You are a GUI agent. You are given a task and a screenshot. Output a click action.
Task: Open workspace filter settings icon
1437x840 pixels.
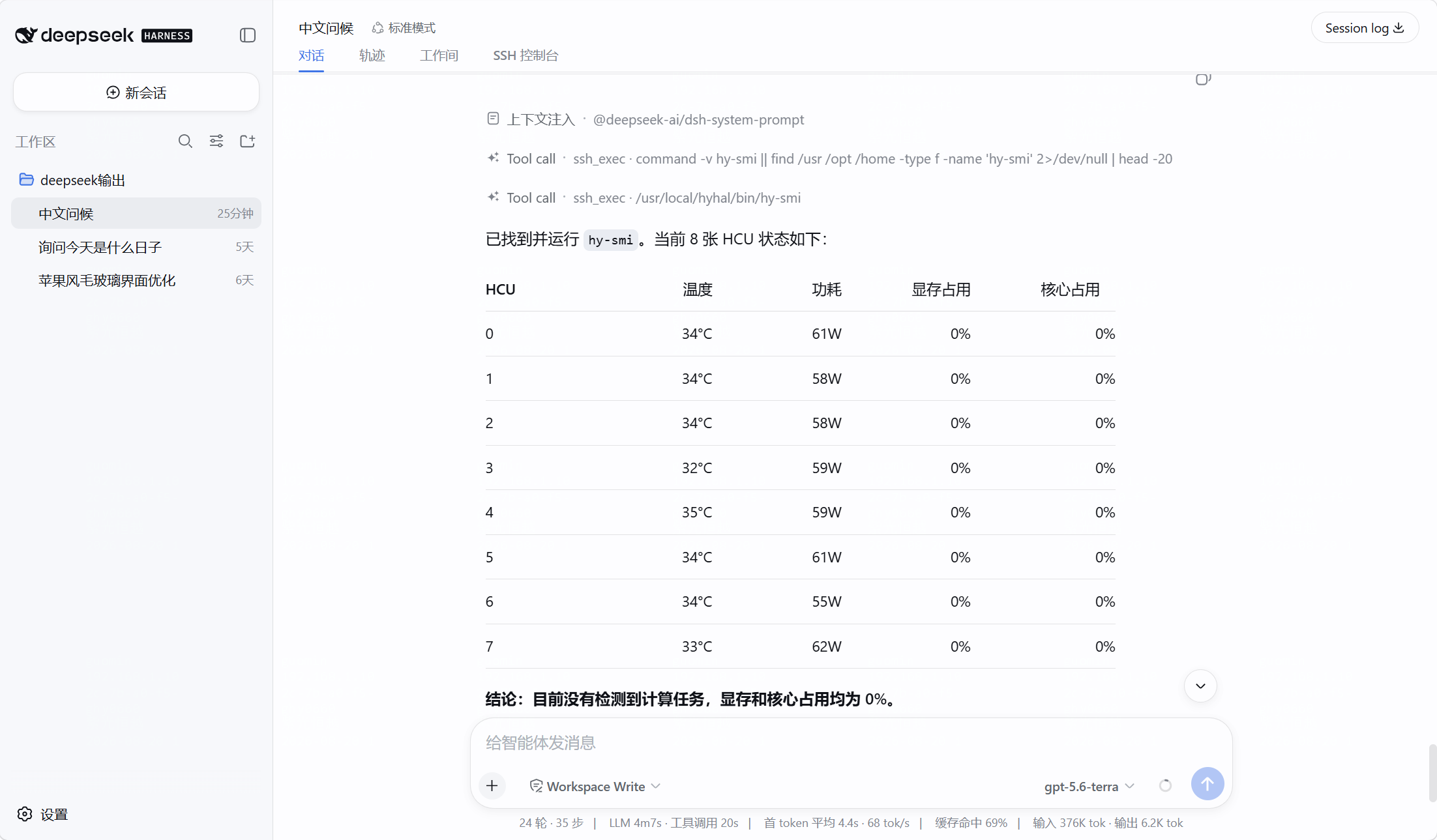[x=216, y=141]
